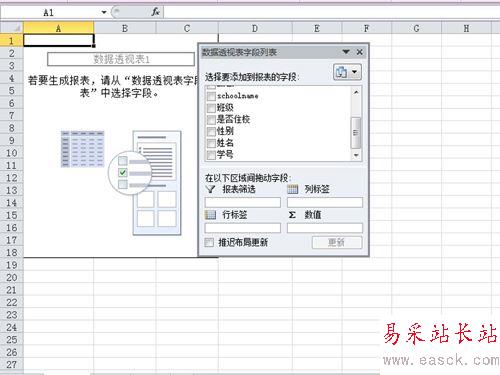
Task: Click the Name Box showing A1
Action: pyautogui.click(x=50, y=13)
